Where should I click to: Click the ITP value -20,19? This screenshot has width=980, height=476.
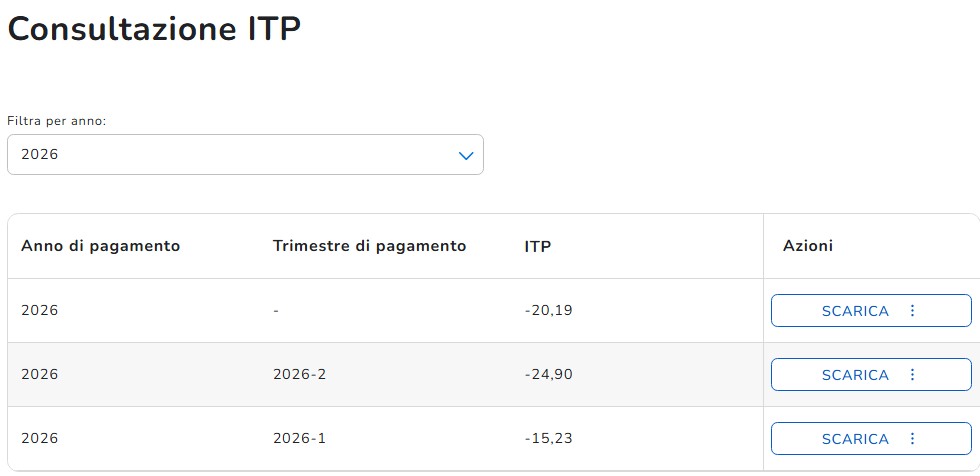[548, 310]
